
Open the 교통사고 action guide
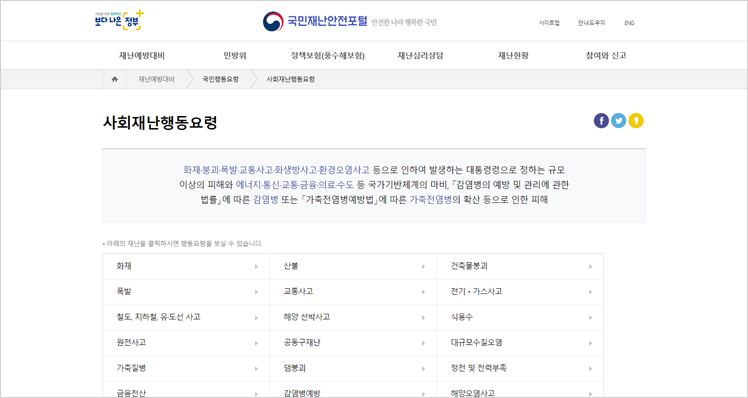coord(353,292)
